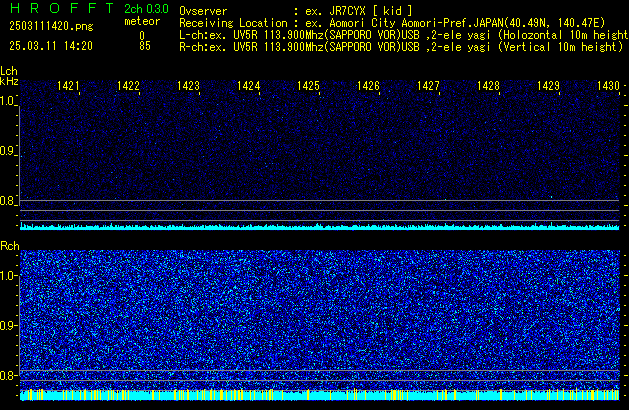Select the 1423 time marker
Screen dimensions: 629x410
[x=188, y=86]
